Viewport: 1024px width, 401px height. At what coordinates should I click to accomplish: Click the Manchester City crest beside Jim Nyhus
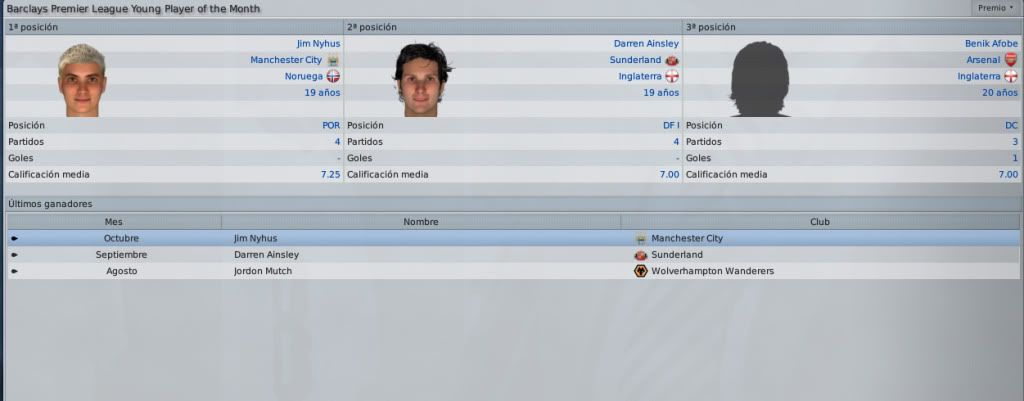tap(333, 60)
